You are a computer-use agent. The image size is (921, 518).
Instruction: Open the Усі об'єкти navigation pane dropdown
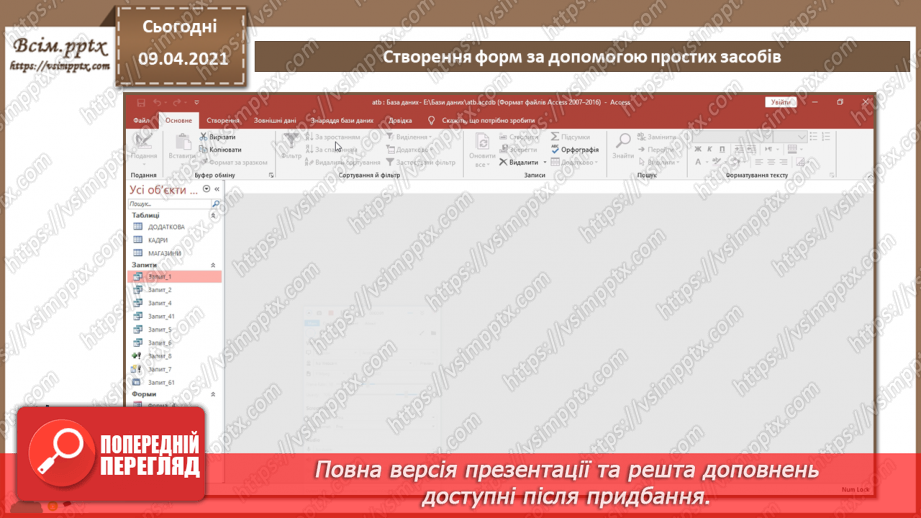point(206,189)
